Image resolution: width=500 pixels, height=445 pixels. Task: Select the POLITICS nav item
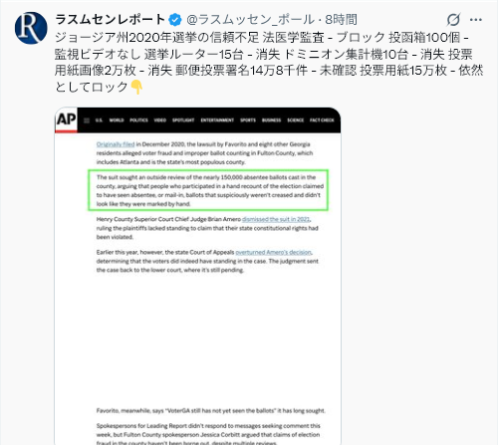click(x=139, y=120)
